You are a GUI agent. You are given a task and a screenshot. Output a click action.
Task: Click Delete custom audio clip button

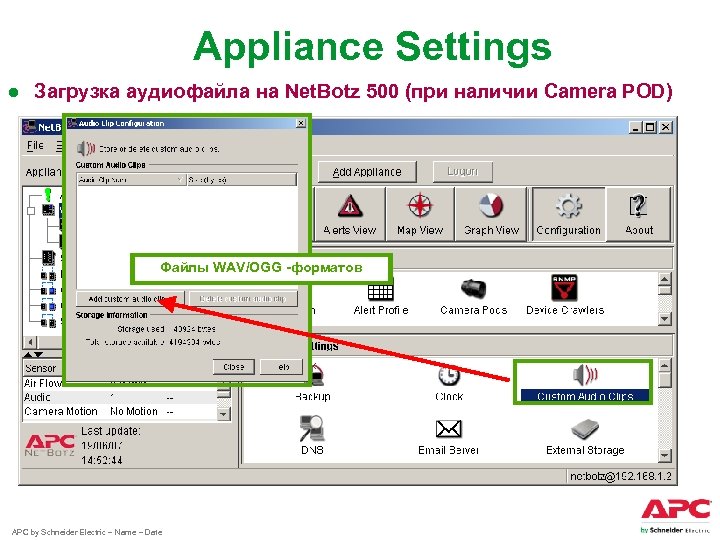[x=243, y=298]
